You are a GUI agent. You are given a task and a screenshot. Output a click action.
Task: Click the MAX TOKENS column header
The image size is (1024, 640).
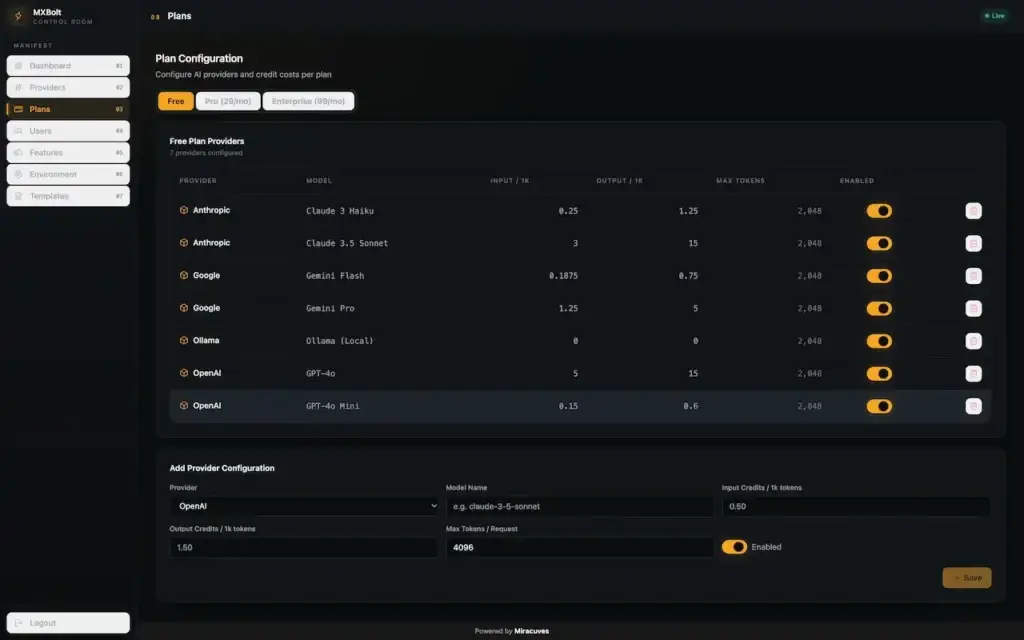740,180
